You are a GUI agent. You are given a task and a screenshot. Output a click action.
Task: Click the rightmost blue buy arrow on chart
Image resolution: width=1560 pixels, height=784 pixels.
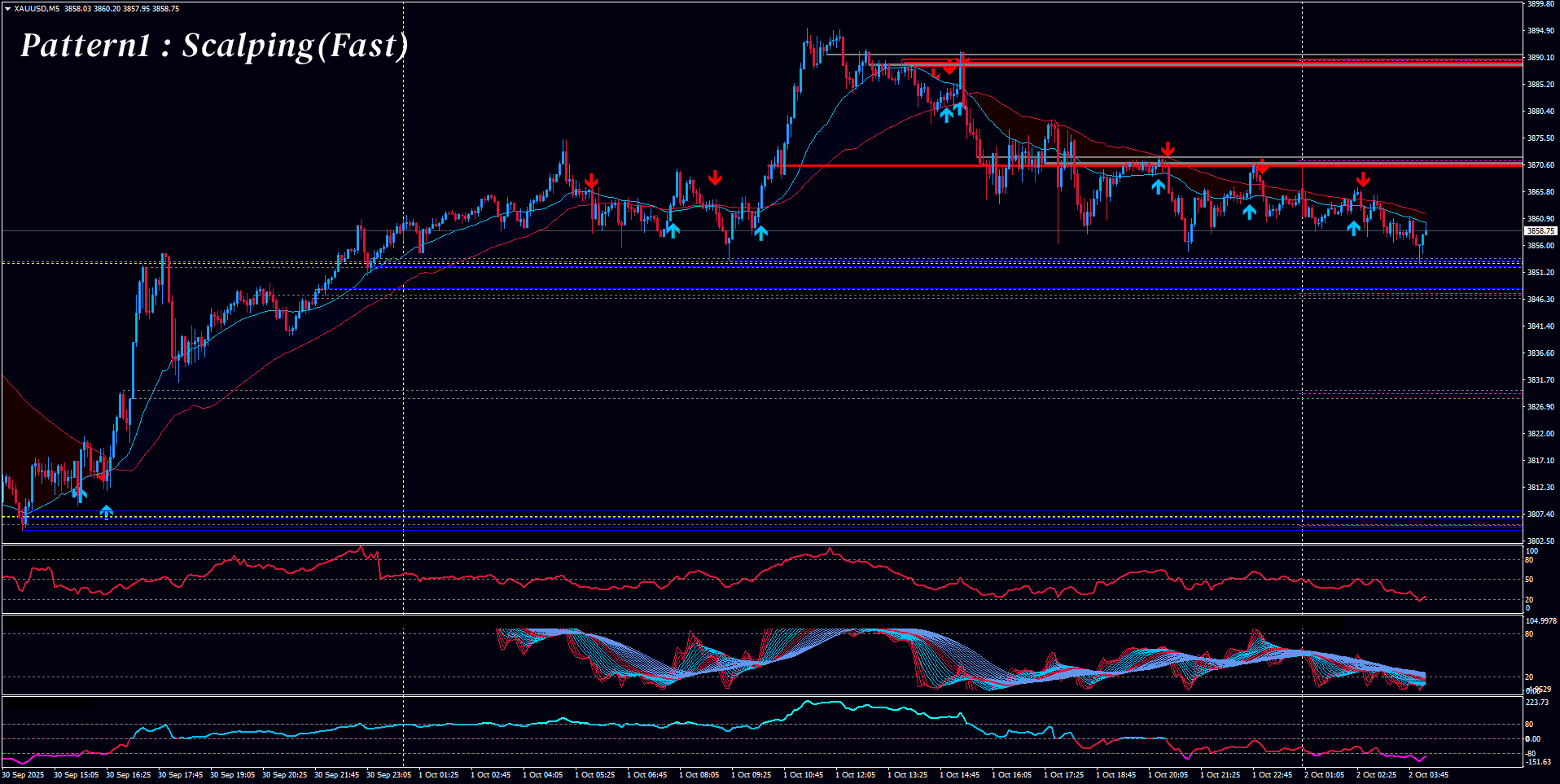[x=1353, y=228]
